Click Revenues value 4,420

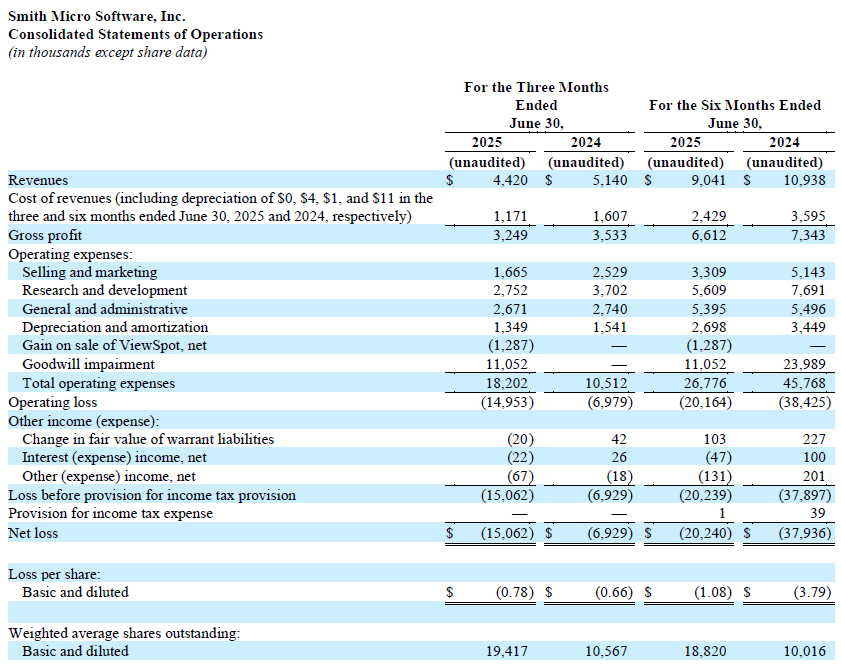coord(510,180)
